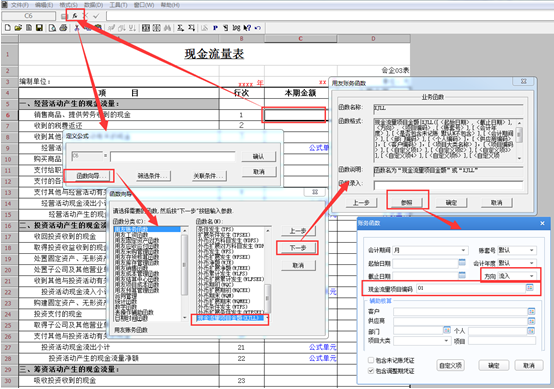Create a new report with the blank page icon
Viewport: 554px width, 389px height.
[x=8, y=28]
